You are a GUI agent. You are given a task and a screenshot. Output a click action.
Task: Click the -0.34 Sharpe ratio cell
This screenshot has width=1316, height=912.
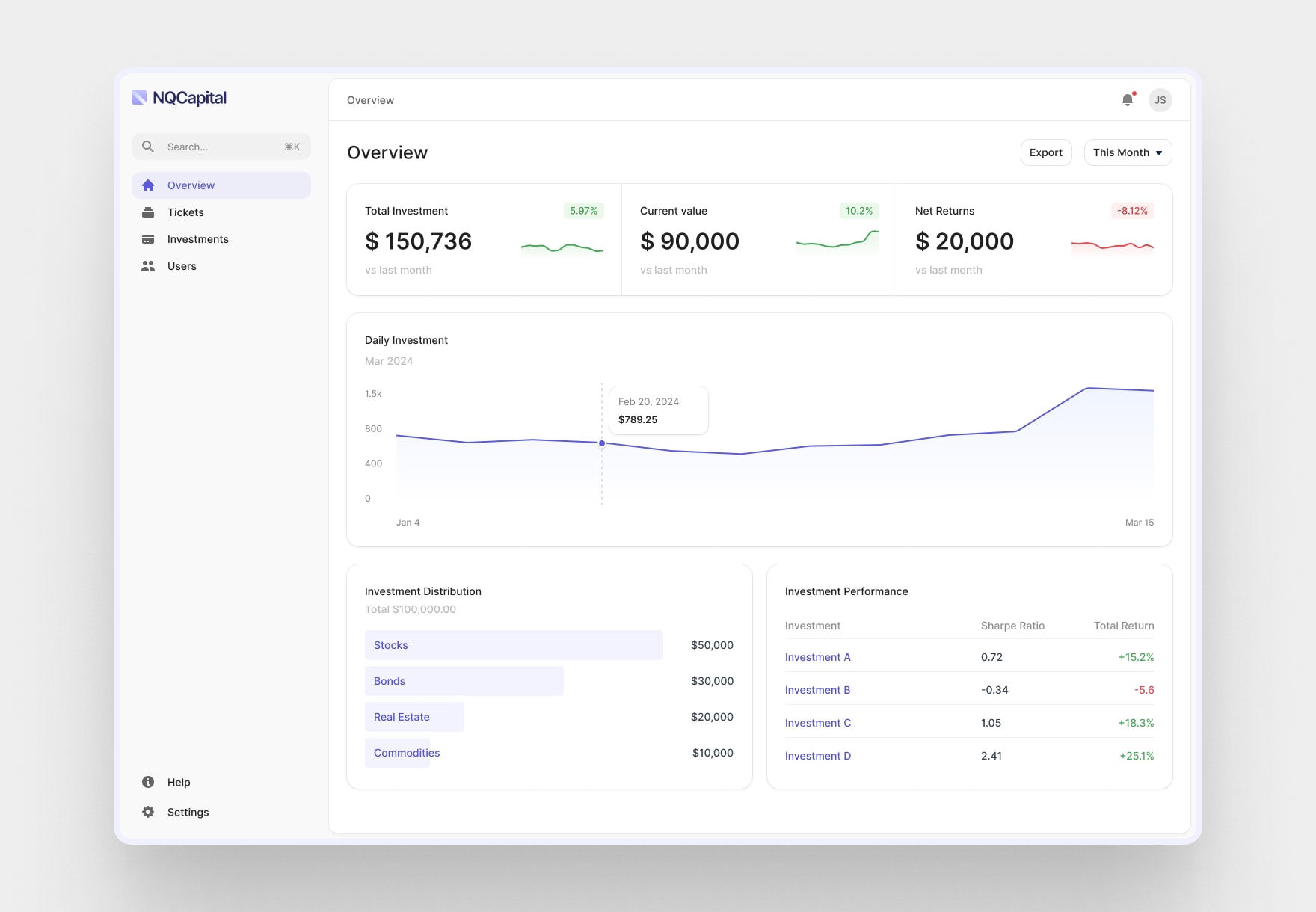pos(994,690)
